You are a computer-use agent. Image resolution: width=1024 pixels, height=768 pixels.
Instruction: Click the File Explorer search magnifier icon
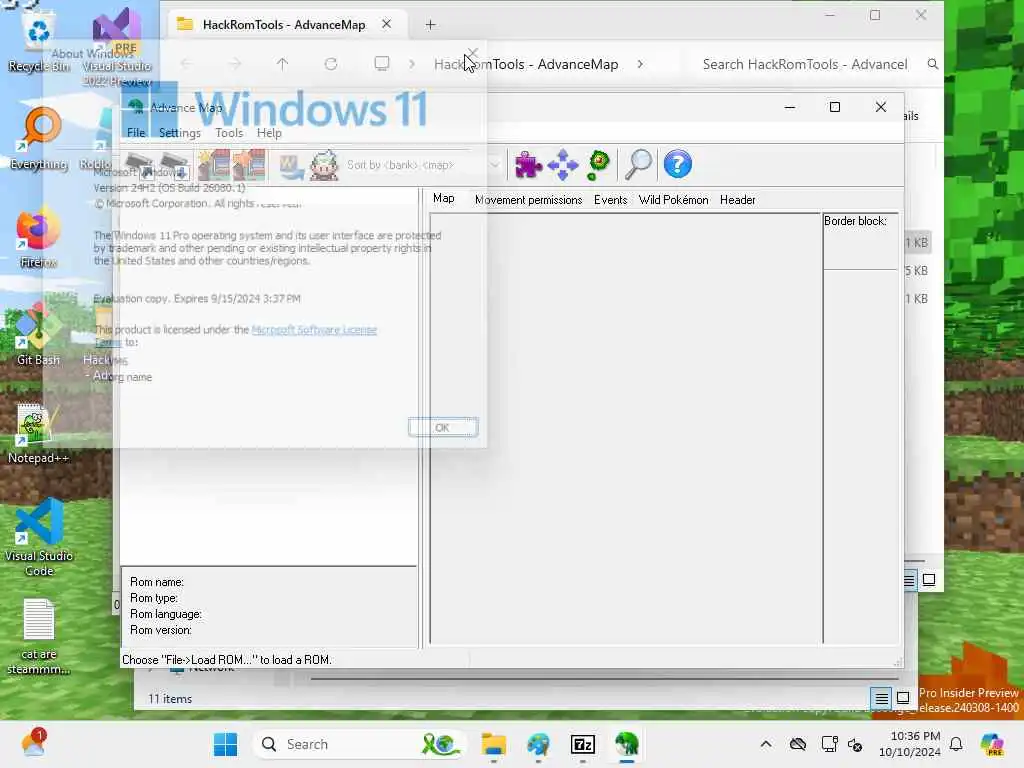[933, 64]
